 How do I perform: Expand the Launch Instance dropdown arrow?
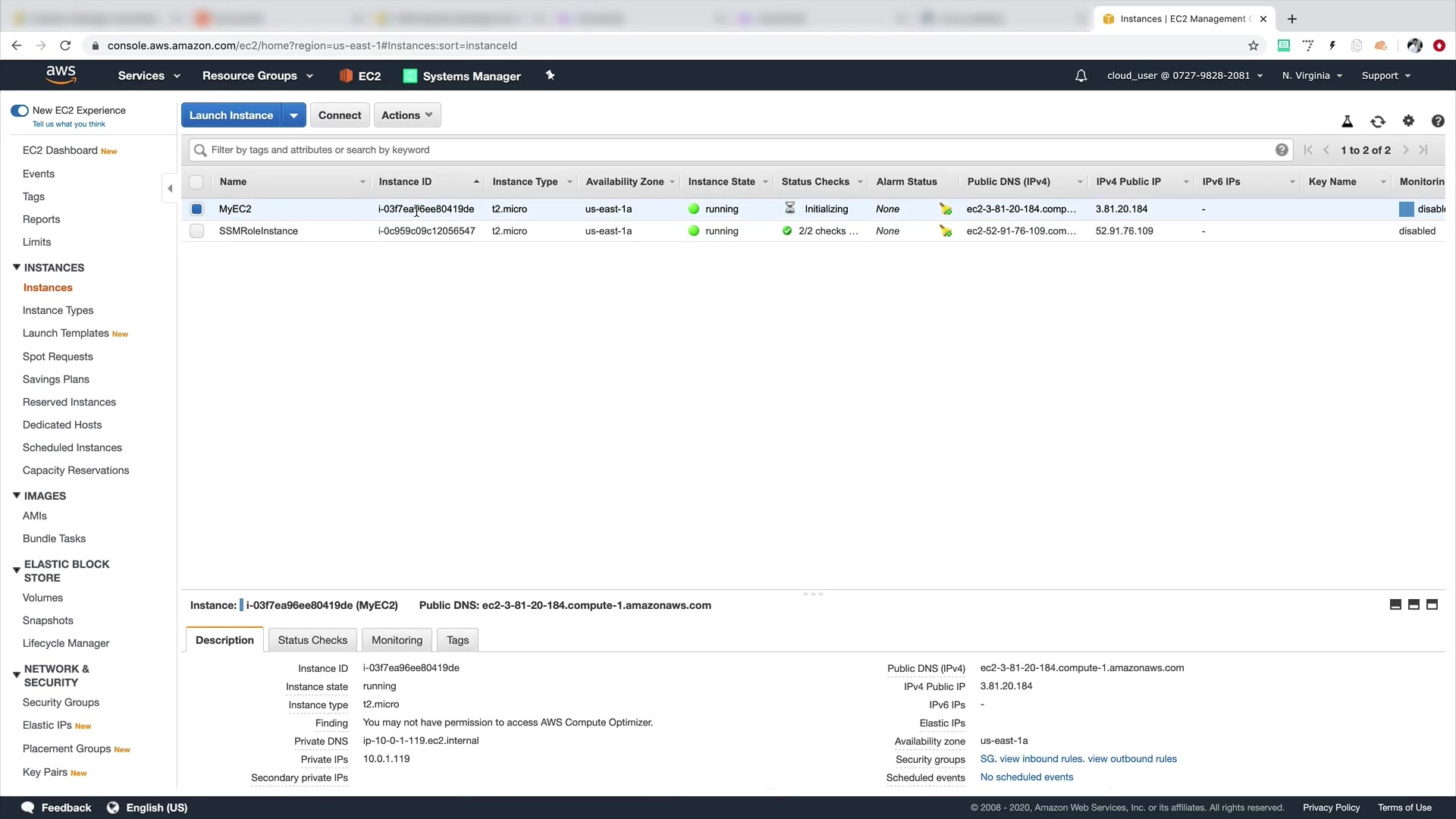293,115
